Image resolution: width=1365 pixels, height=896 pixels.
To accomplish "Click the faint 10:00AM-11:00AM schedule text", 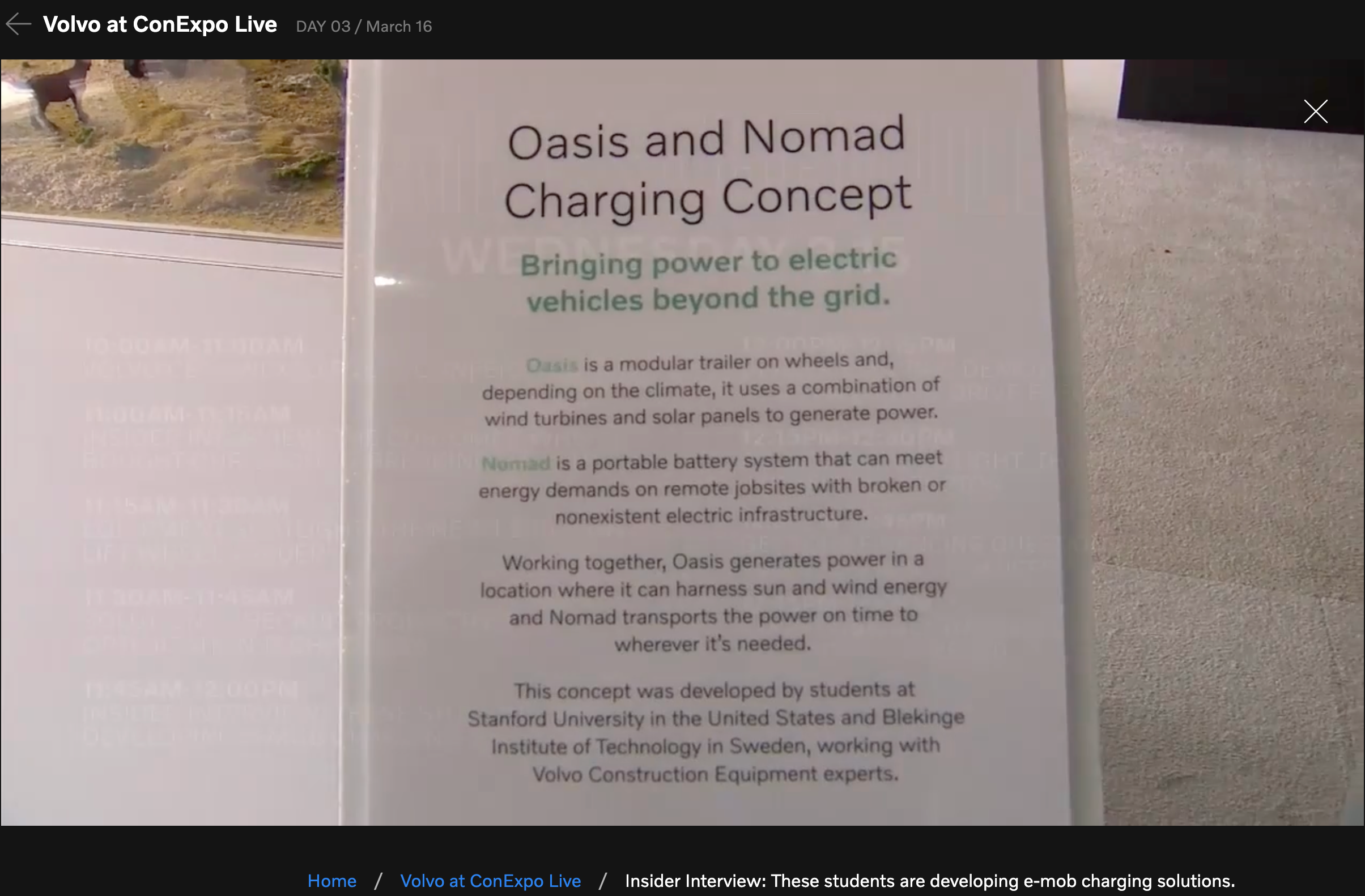I will (x=194, y=345).
